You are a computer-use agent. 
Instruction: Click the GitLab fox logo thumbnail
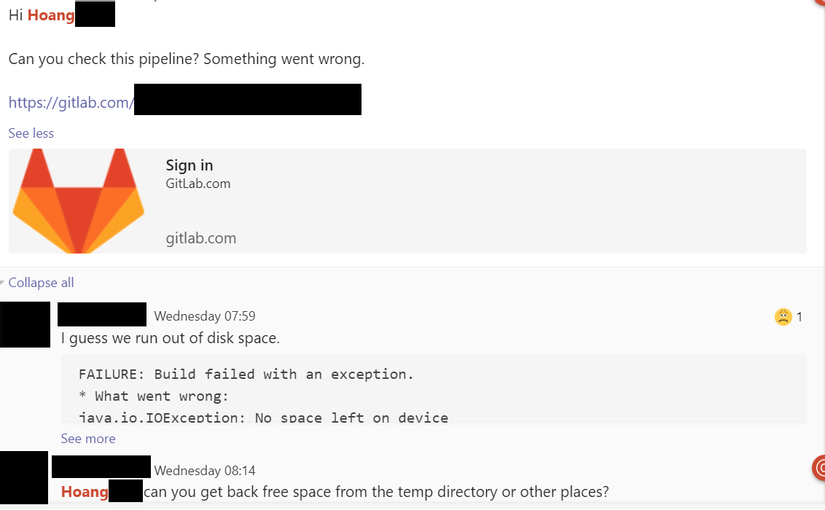click(x=78, y=200)
